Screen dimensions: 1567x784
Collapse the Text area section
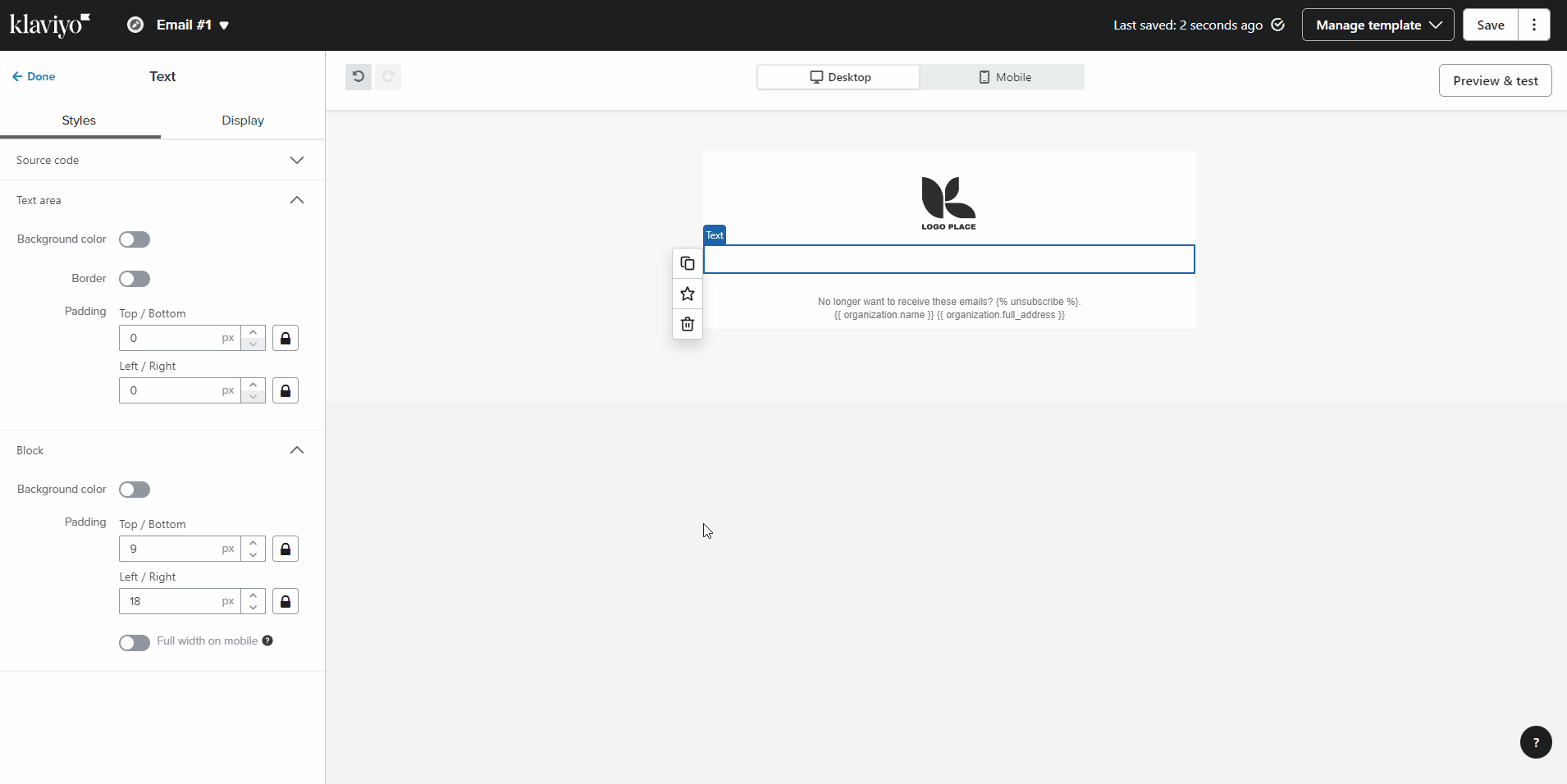[x=162, y=200]
